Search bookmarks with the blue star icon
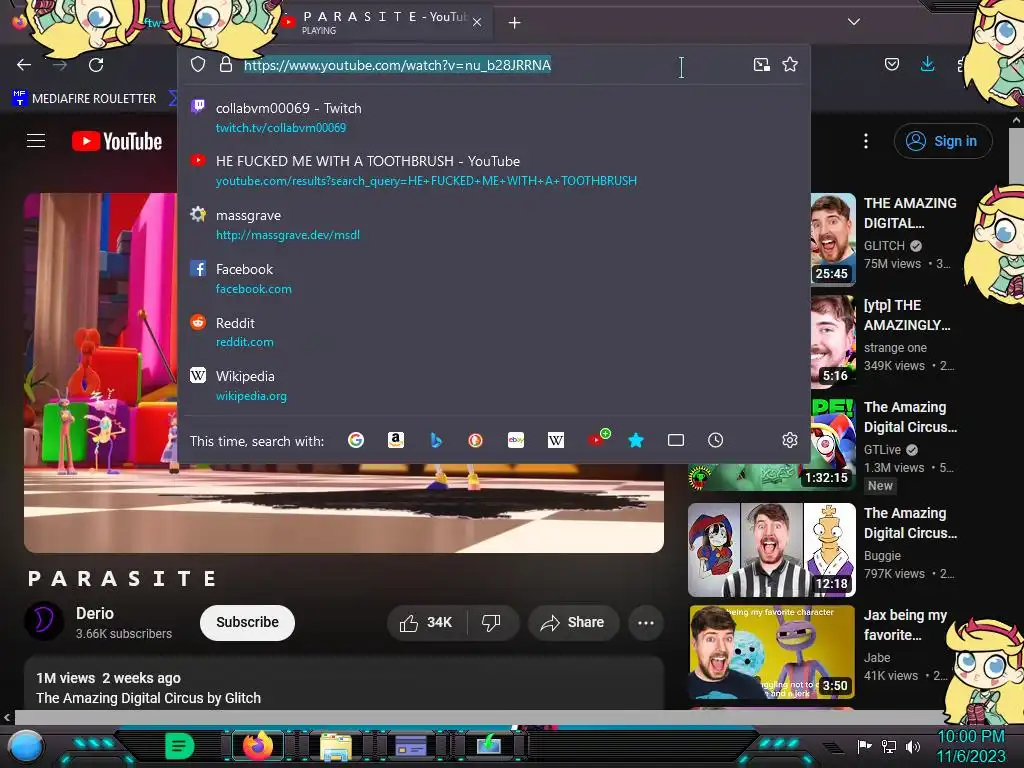 click(636, 440)
